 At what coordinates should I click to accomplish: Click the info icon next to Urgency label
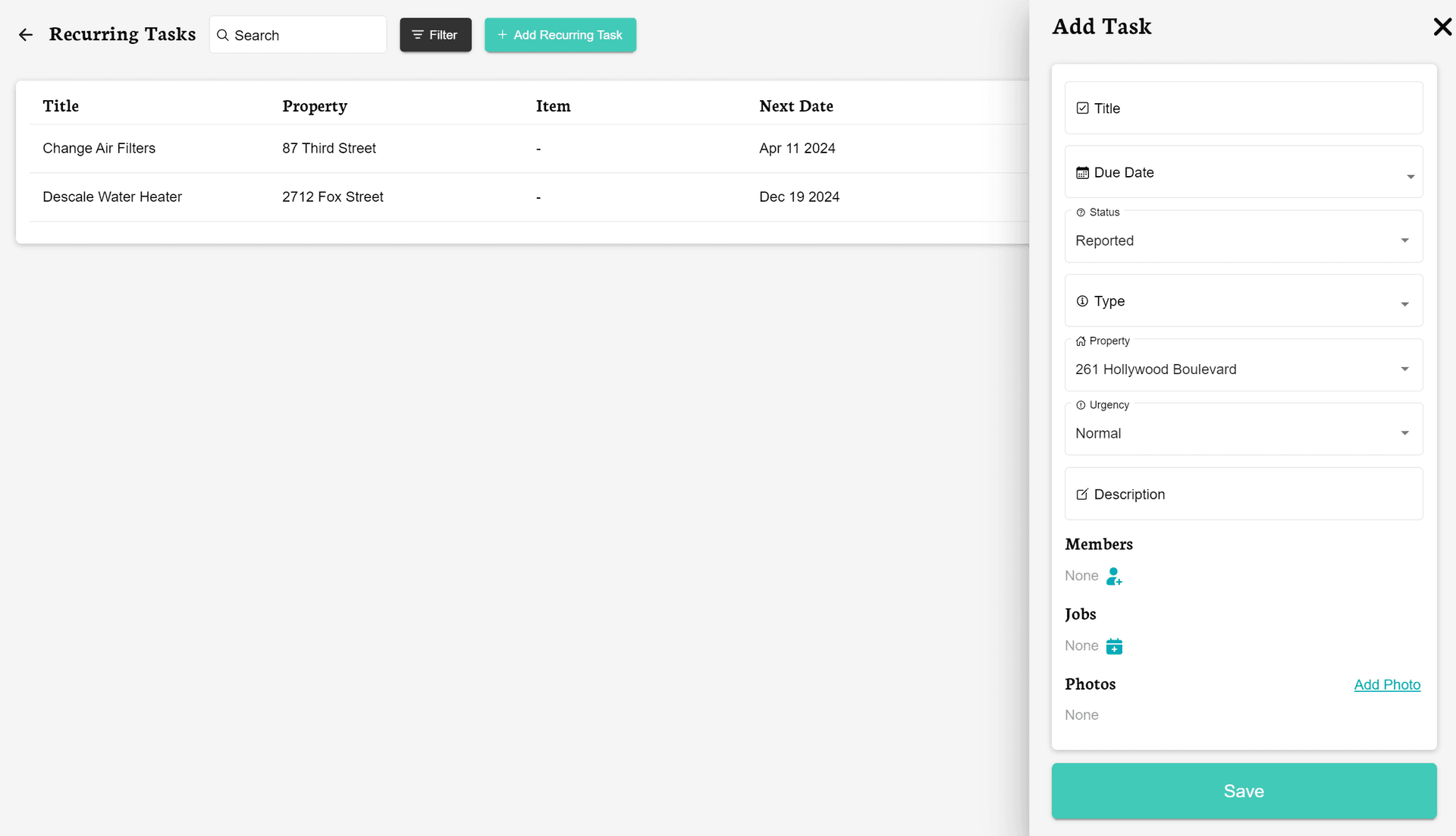point(1081,404)
